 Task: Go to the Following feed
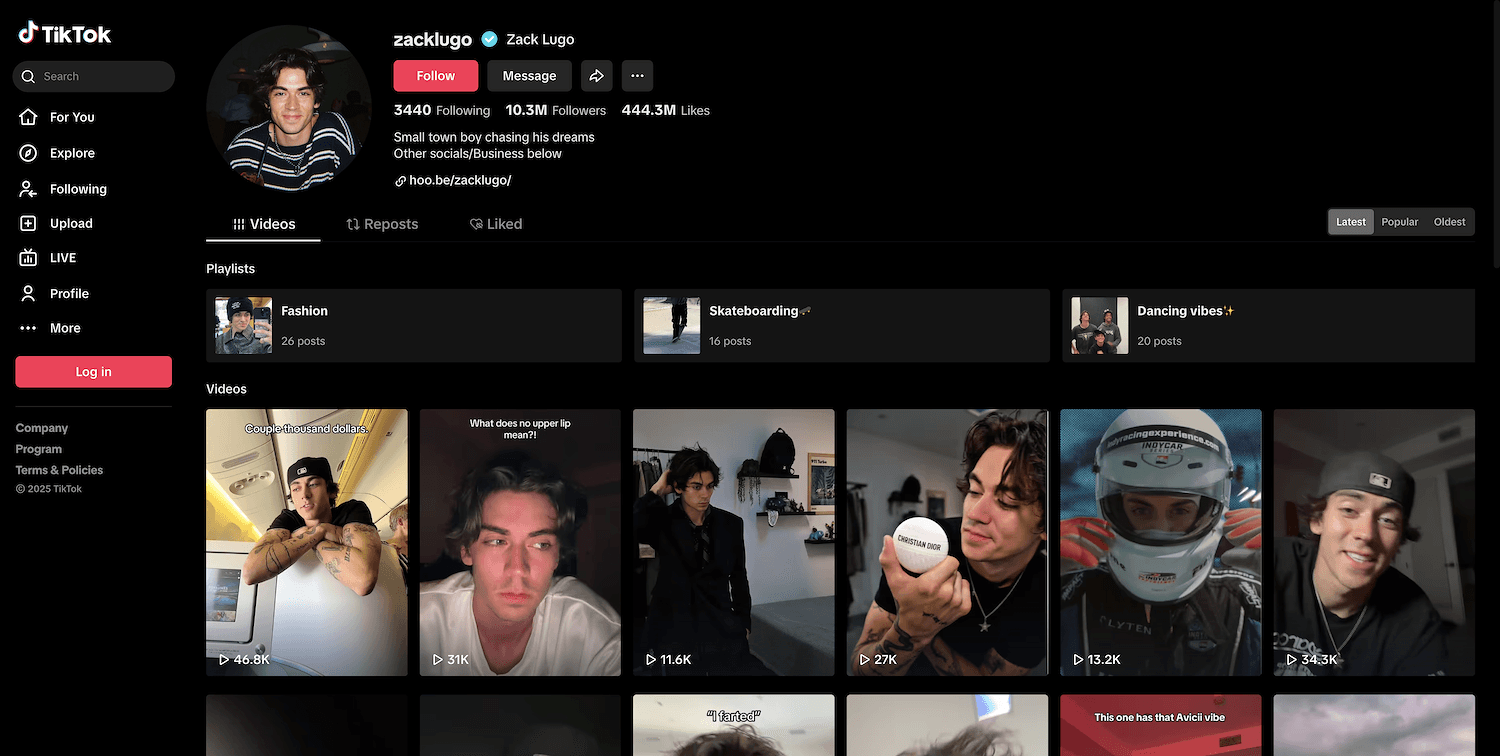coord(77,189)
